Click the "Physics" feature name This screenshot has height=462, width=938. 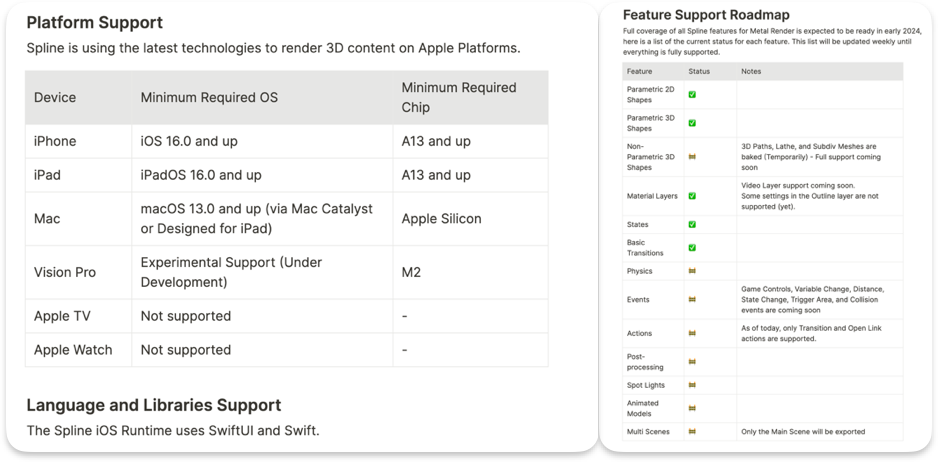pos(639,271)
